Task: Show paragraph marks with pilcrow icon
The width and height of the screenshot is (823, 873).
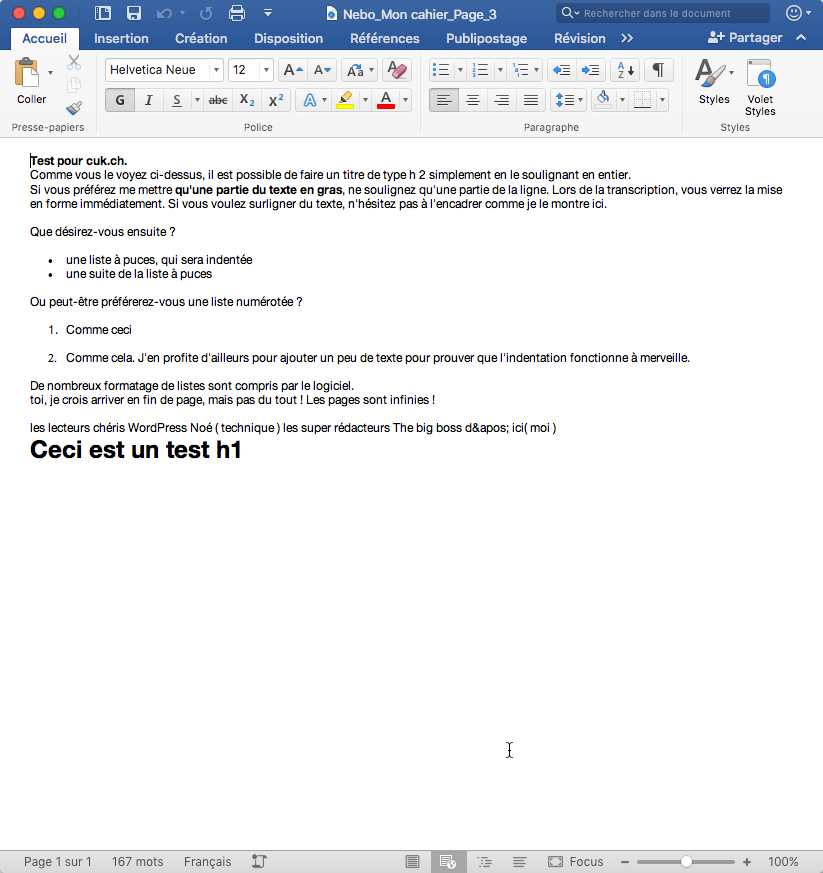Action: tap(658, 70)
